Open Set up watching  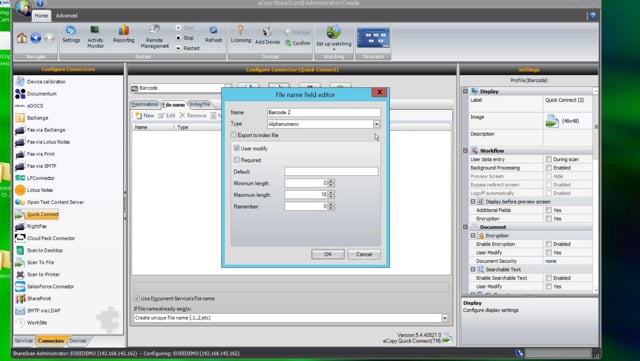click(333, 37)
